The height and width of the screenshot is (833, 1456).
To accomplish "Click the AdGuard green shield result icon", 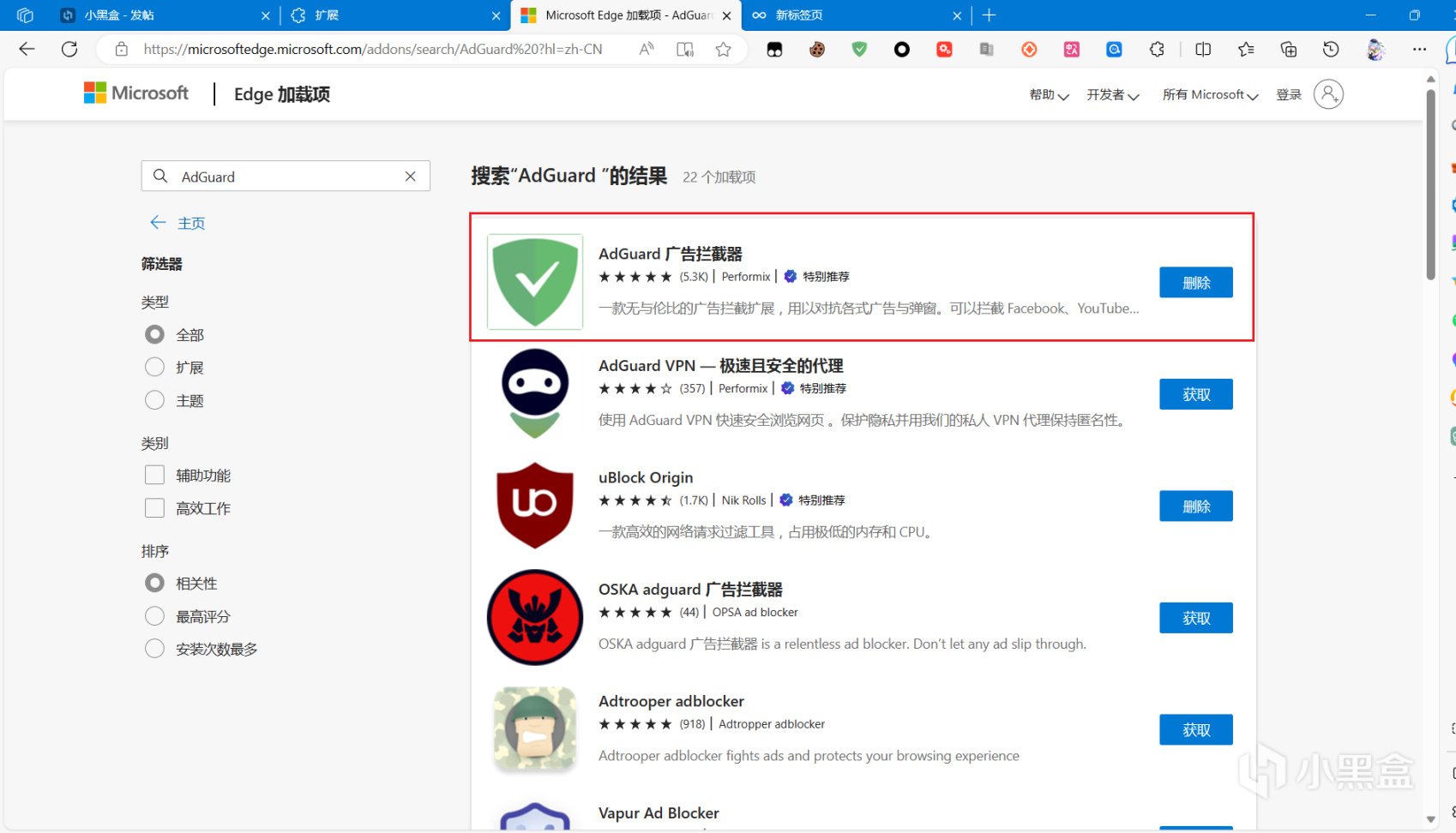I will click(535, 281).
